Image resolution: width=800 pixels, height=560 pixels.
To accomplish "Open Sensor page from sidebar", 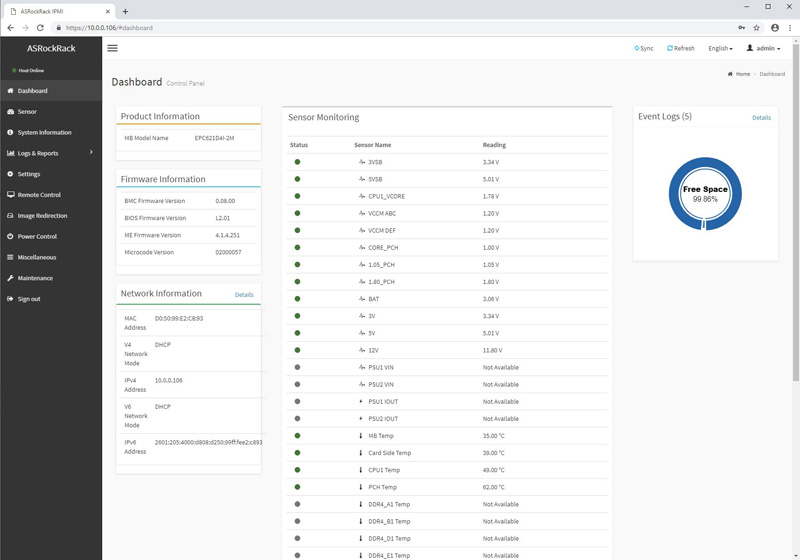I will (x=27, y=112).
